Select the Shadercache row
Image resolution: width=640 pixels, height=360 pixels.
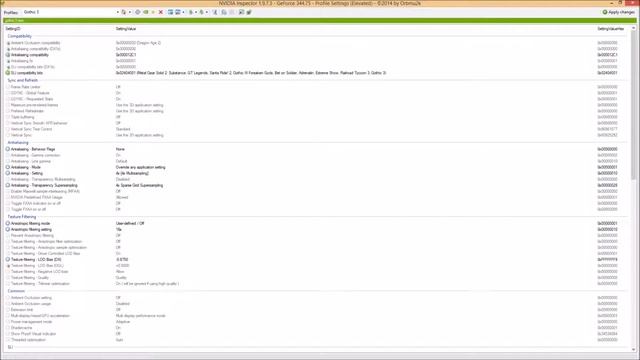click(316, 328)
